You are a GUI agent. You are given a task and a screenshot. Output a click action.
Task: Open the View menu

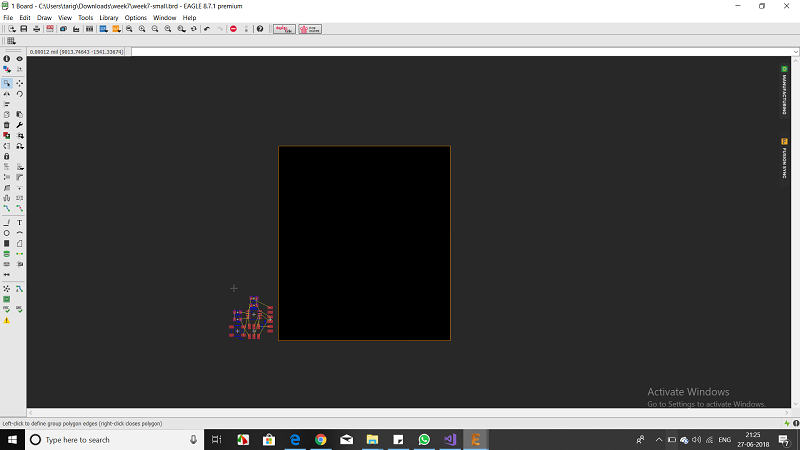[65, 17]
